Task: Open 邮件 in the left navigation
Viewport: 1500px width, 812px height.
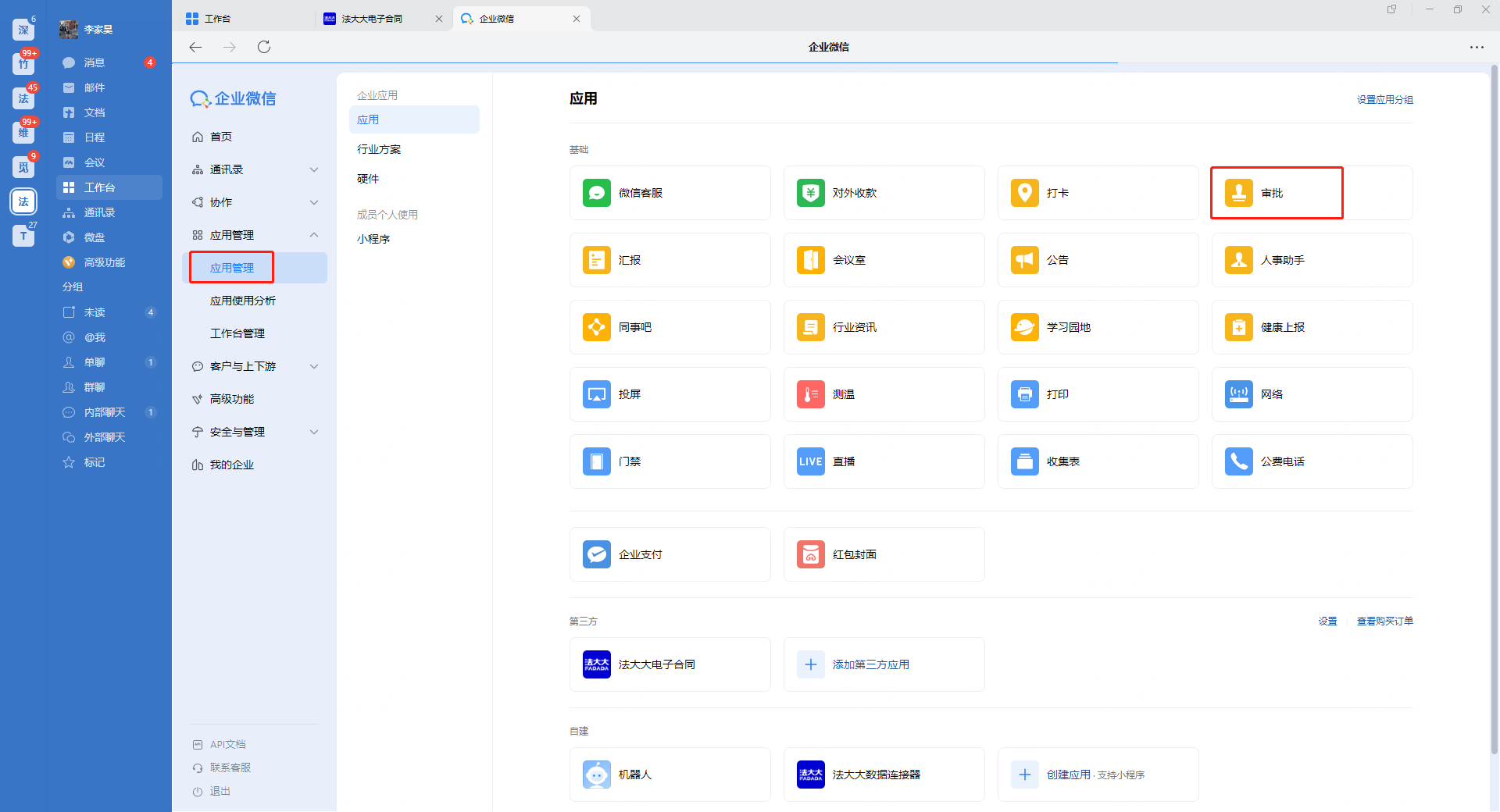Action: (109, 87)
